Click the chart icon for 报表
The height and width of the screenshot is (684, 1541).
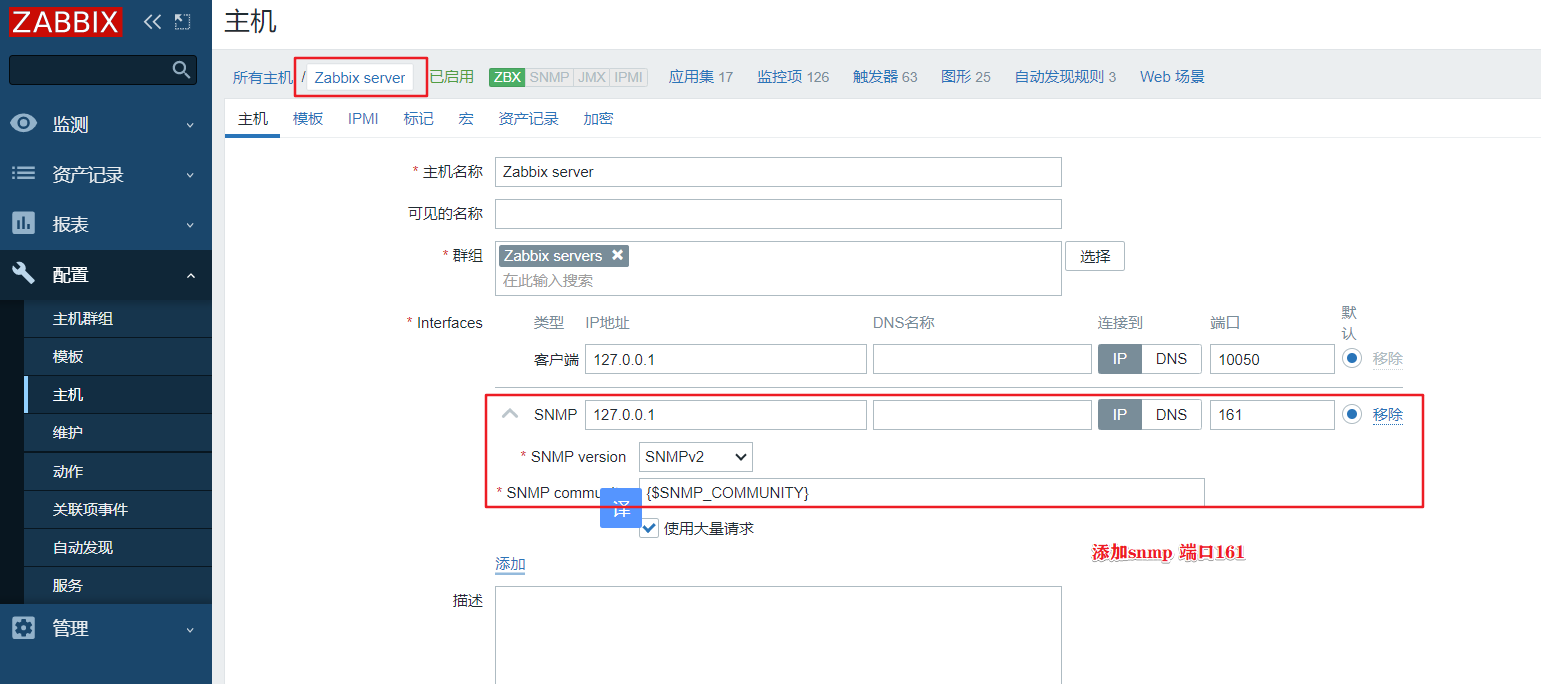23,223
